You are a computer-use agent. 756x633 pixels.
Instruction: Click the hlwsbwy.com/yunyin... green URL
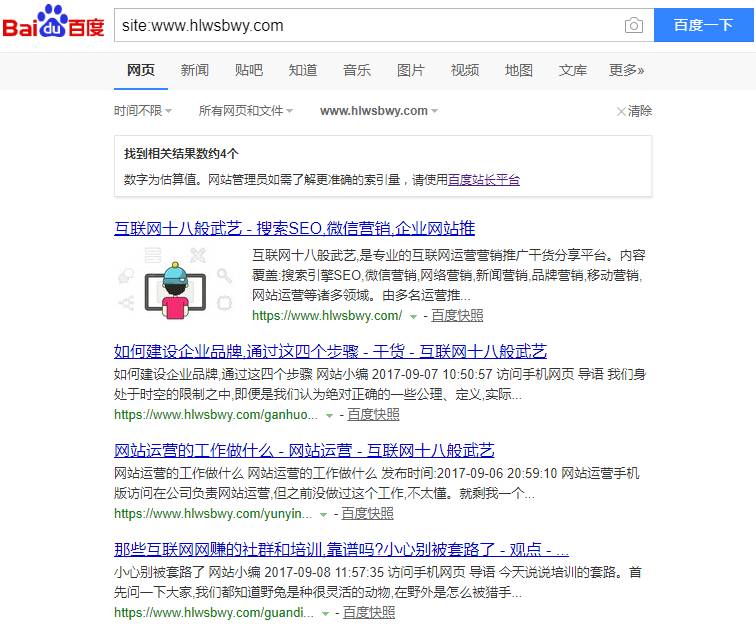pyautogui.click(x=213, y=513)
